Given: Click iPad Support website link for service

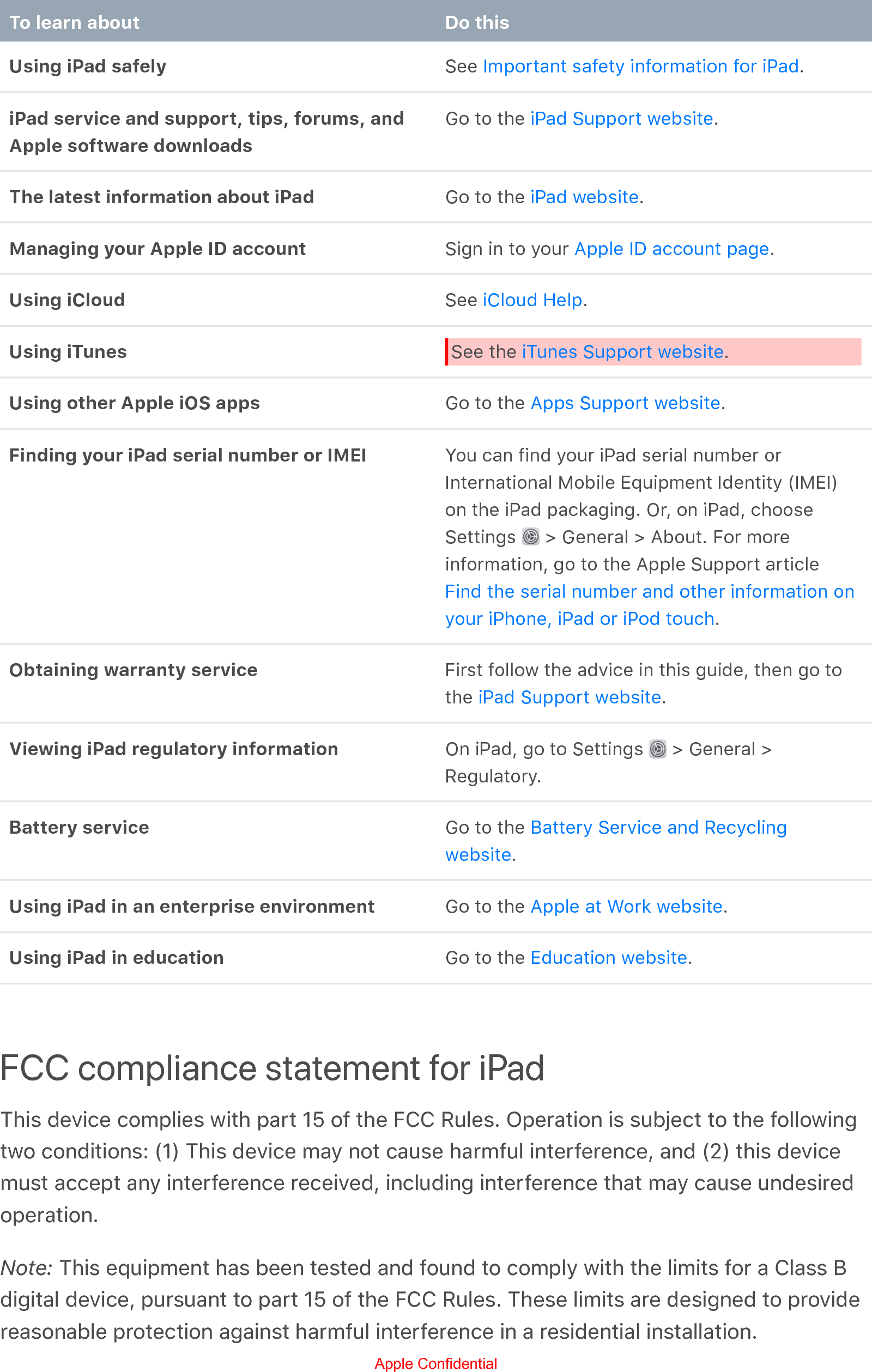Looking at the screenshot, I should coord(621,119).
